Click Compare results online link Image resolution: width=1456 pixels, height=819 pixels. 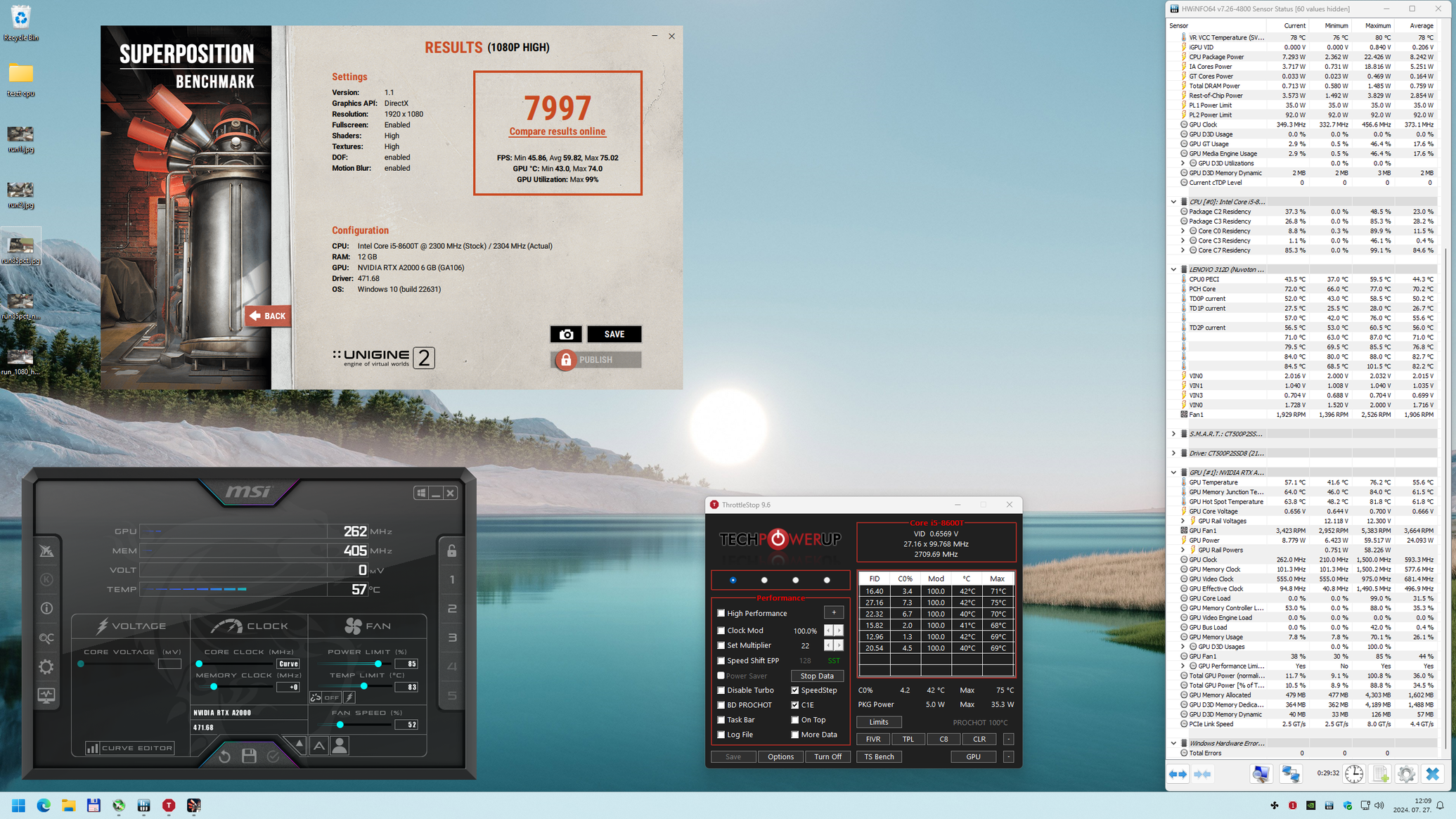557,131
